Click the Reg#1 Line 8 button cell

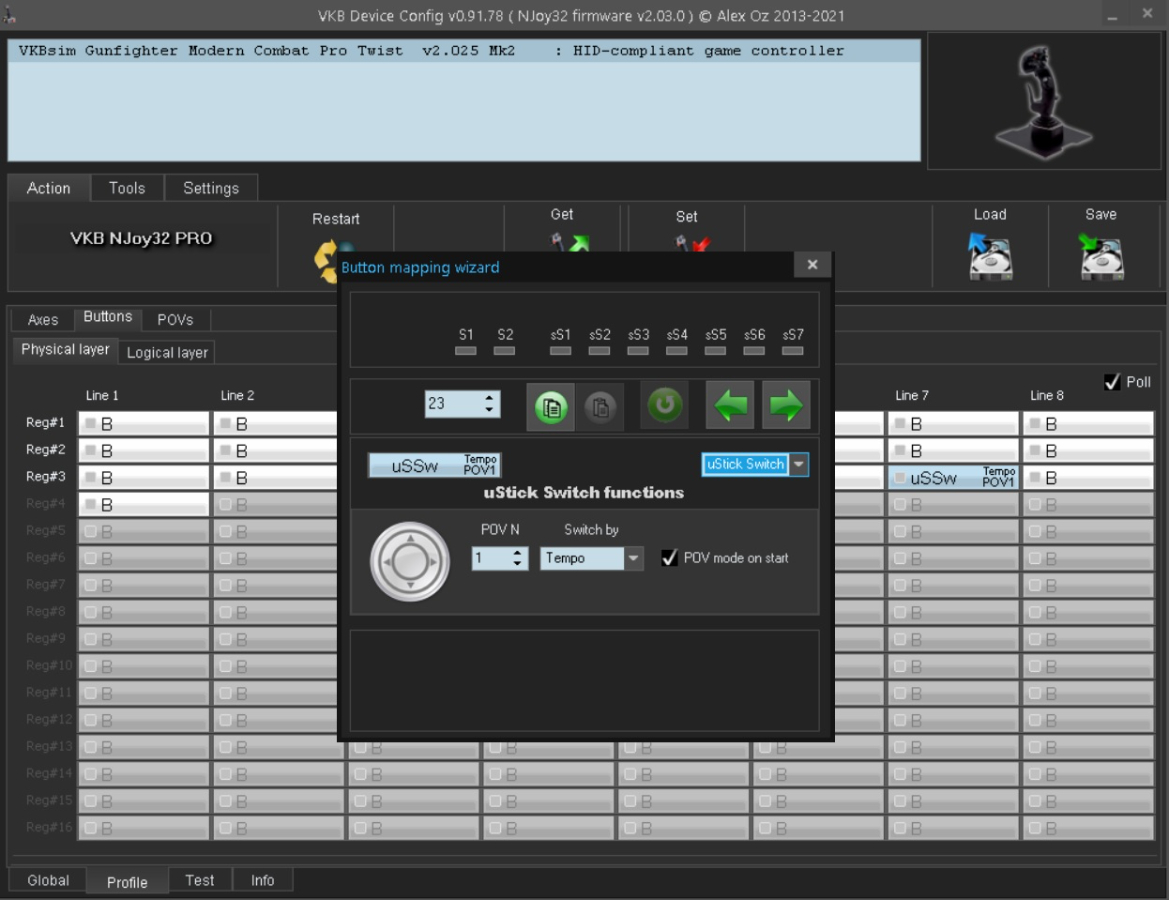[1088, 424]
